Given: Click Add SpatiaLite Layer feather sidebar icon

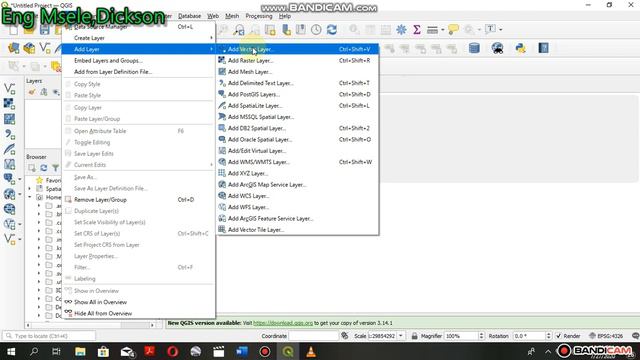Looking at the screenshot, I should [9, 149].
